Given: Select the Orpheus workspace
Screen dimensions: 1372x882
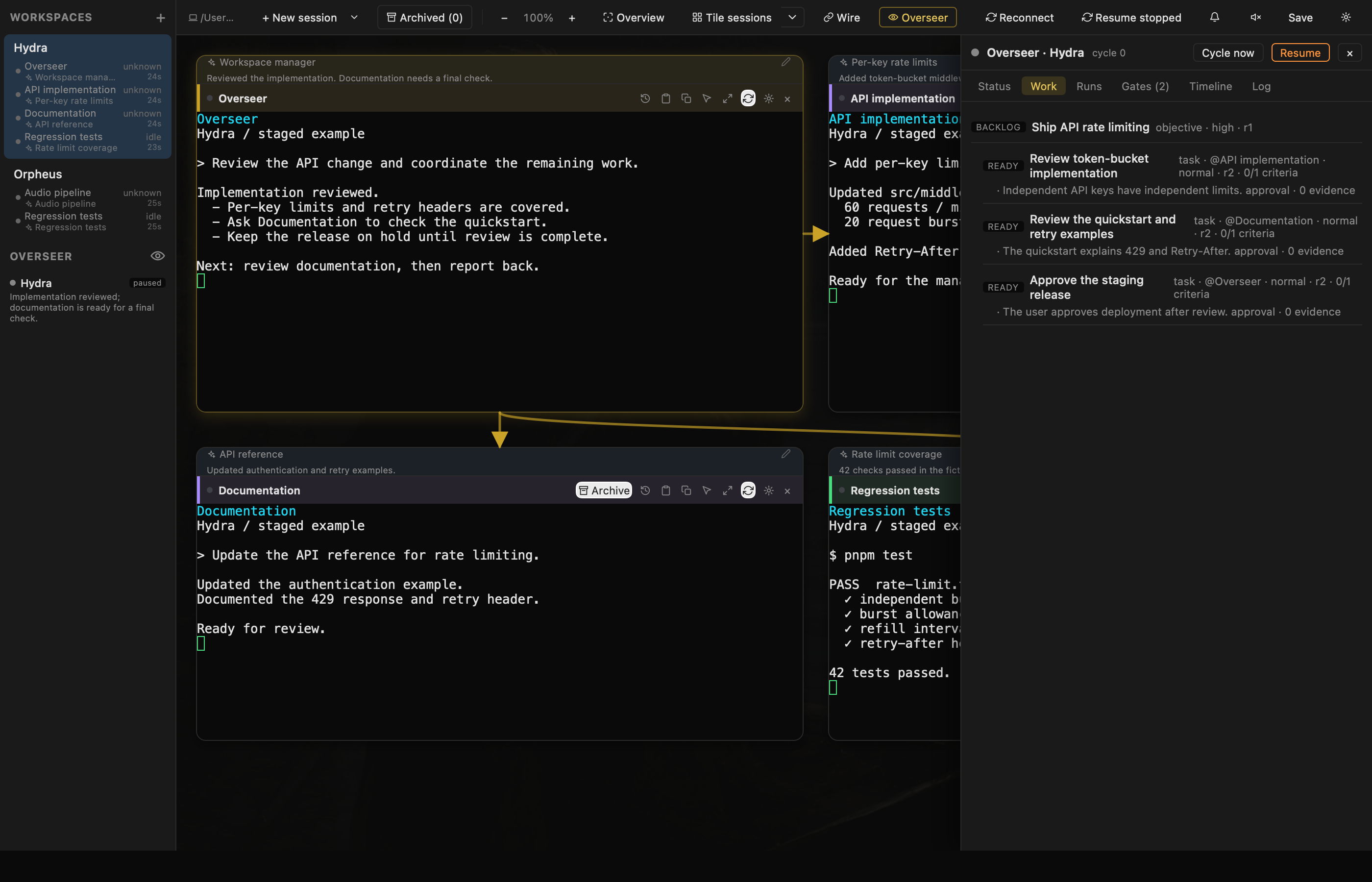Looking at the screenshot, I should pyautogui.click(x=38, y=174).
